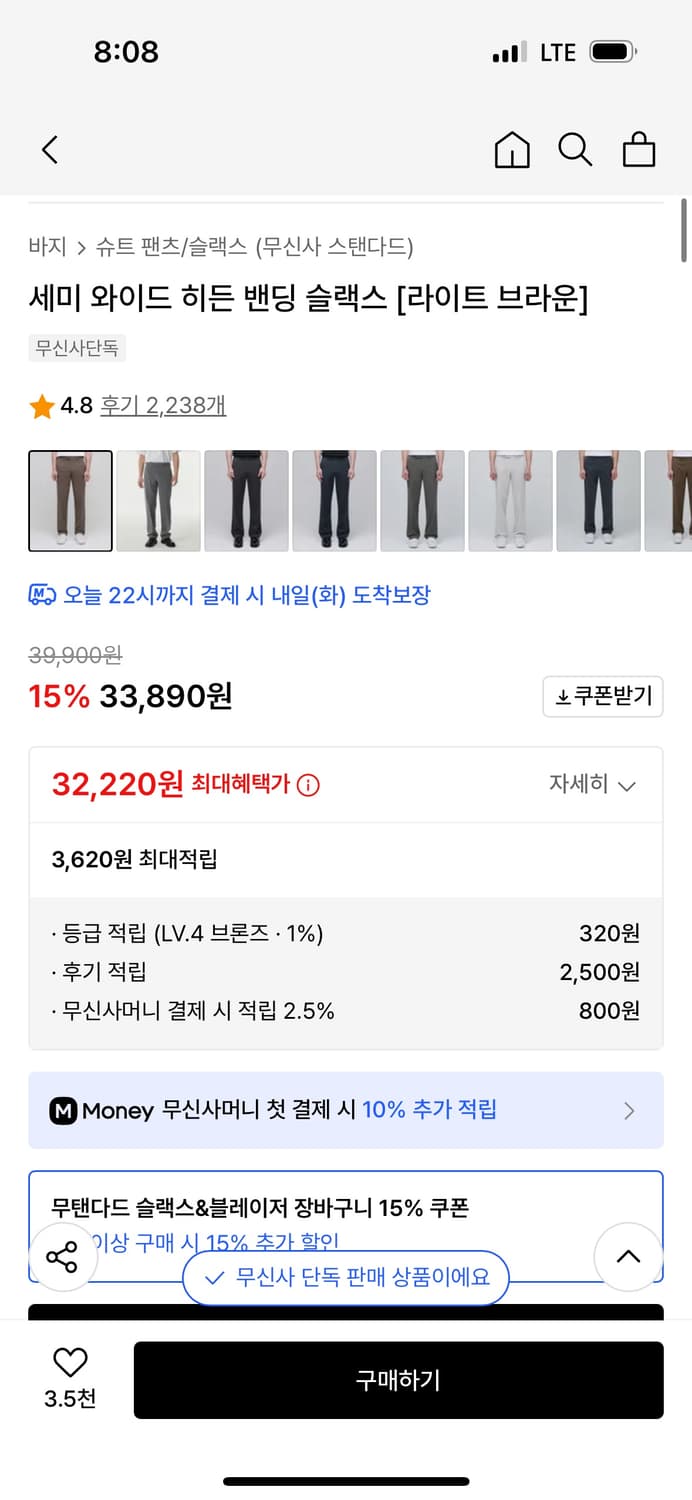
Task: Open reviews via the 후기 2,238개 link
Action: [166, 406]
